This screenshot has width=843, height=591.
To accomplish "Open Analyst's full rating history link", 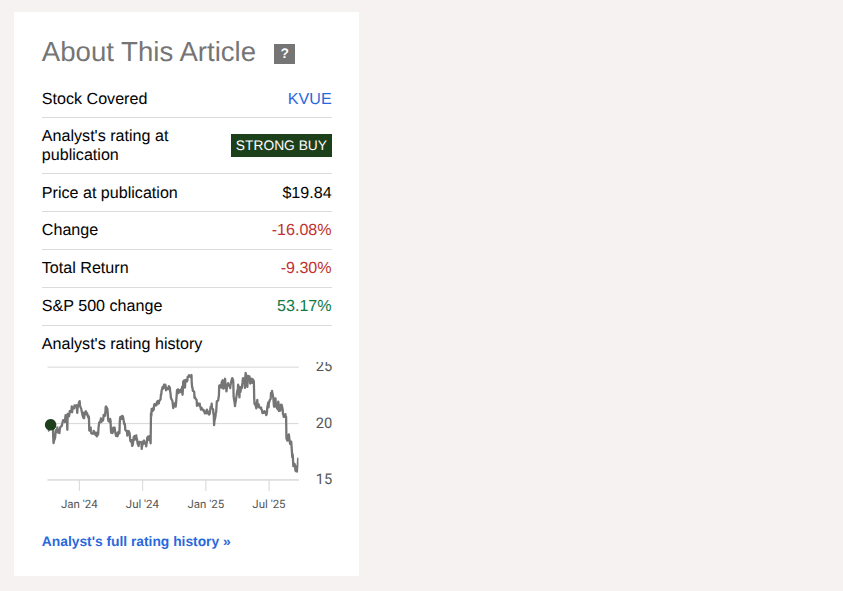I will click(x=136, y=541).
